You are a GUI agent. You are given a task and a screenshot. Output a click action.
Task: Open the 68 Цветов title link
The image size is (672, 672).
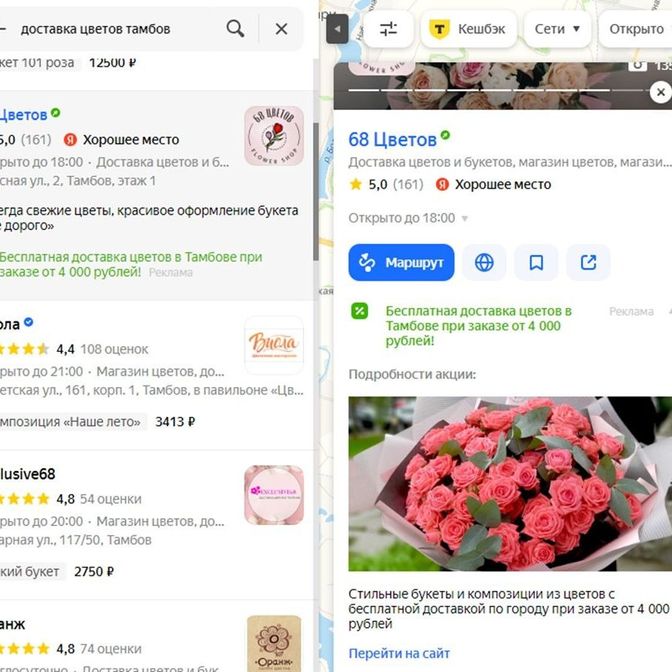click(392, 140)
